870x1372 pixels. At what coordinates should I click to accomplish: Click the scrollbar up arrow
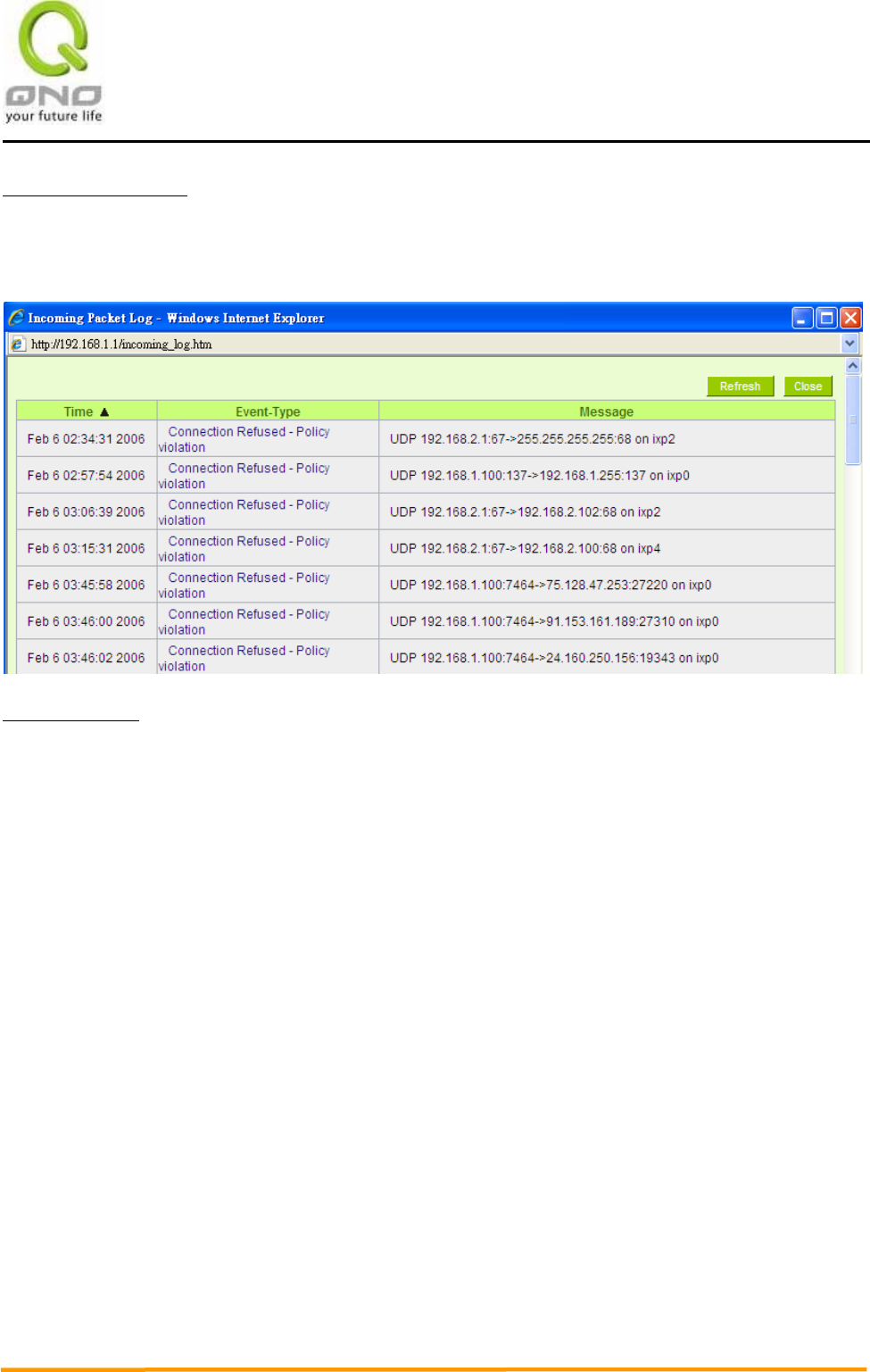(x=853, y=366)
